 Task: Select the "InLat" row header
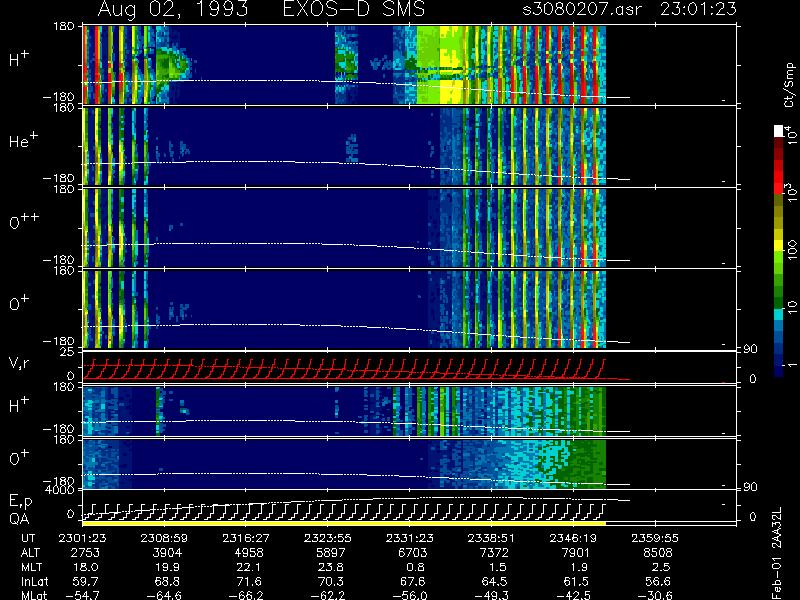click(x=34, y=581)
